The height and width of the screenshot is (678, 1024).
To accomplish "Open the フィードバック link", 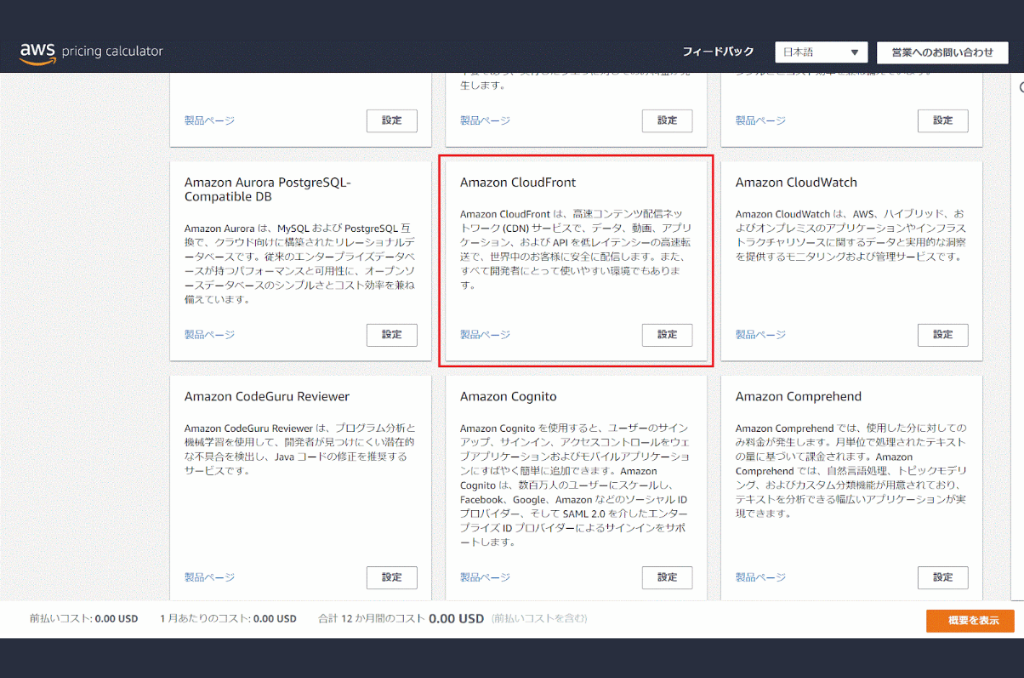I will pyautogui.click(x=718, y=52).
